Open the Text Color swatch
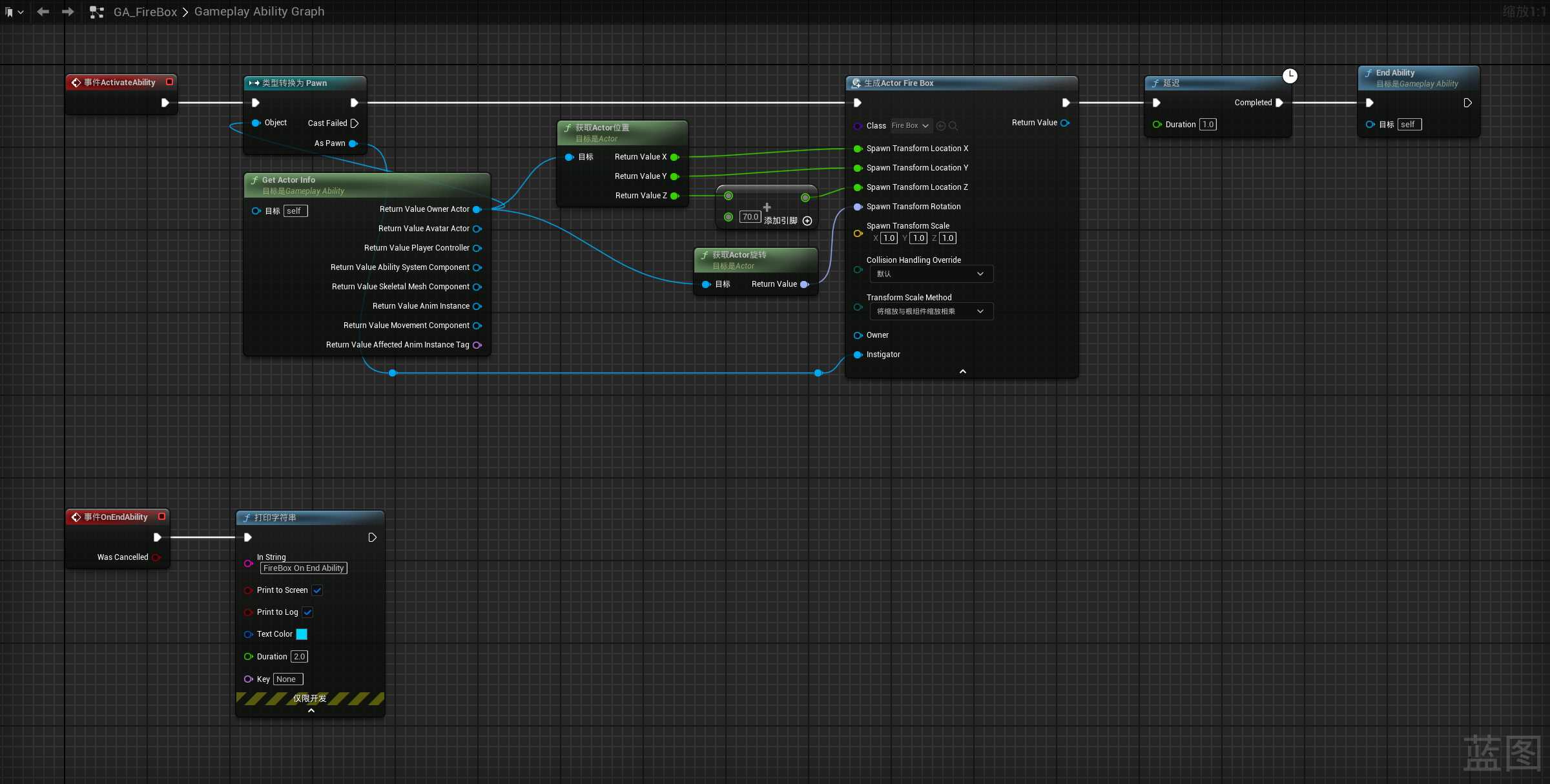1550x784 pixels. tap(302, 634)
